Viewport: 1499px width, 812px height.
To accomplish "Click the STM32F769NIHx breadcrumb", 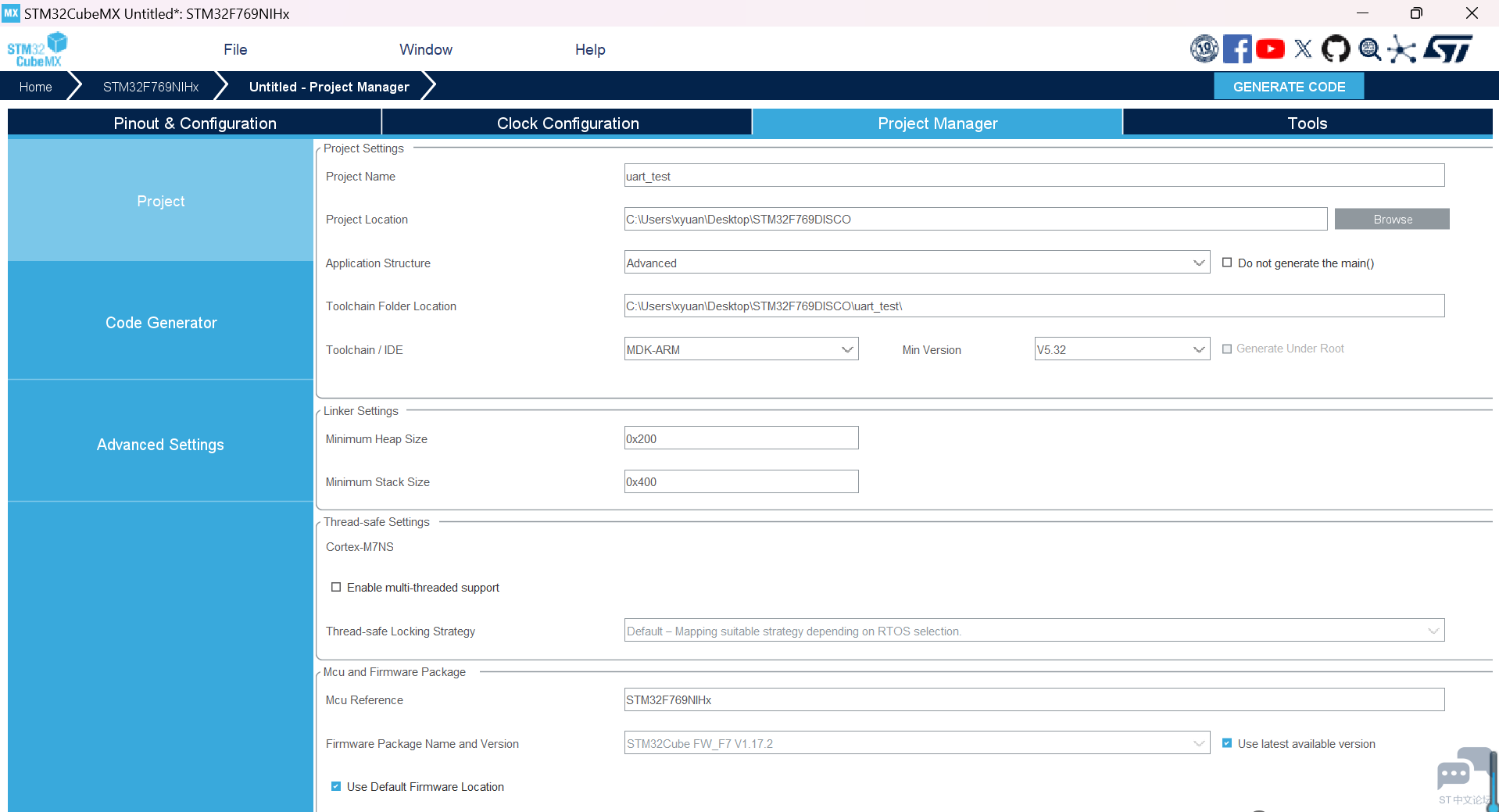I will [151, 87].
